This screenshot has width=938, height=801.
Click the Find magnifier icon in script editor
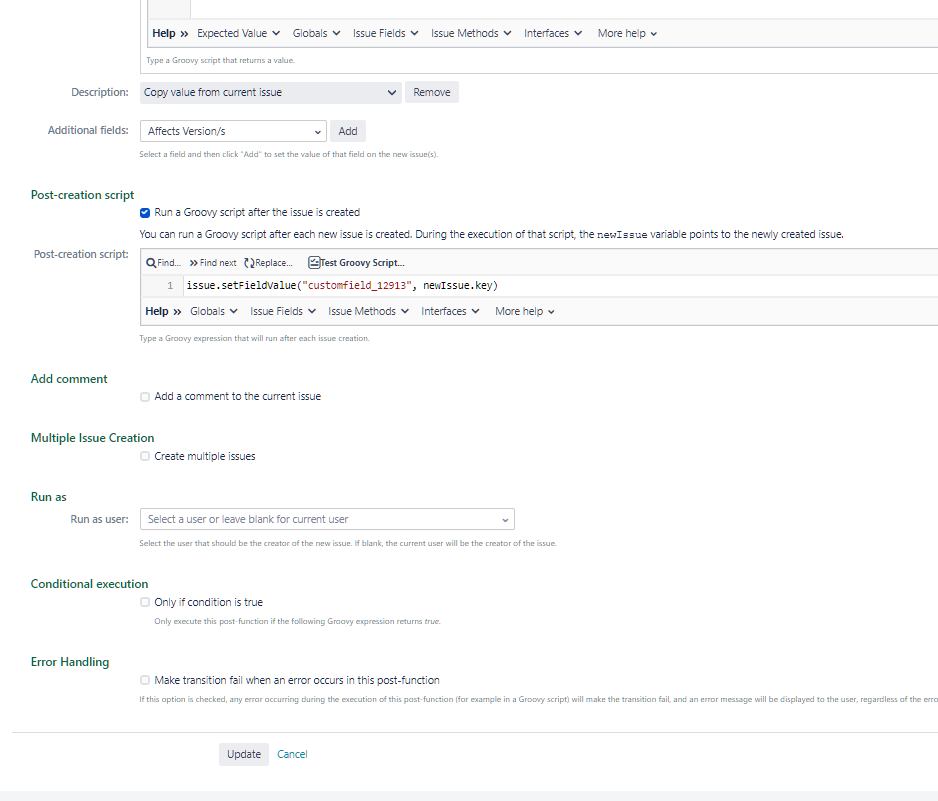[151, 263]
